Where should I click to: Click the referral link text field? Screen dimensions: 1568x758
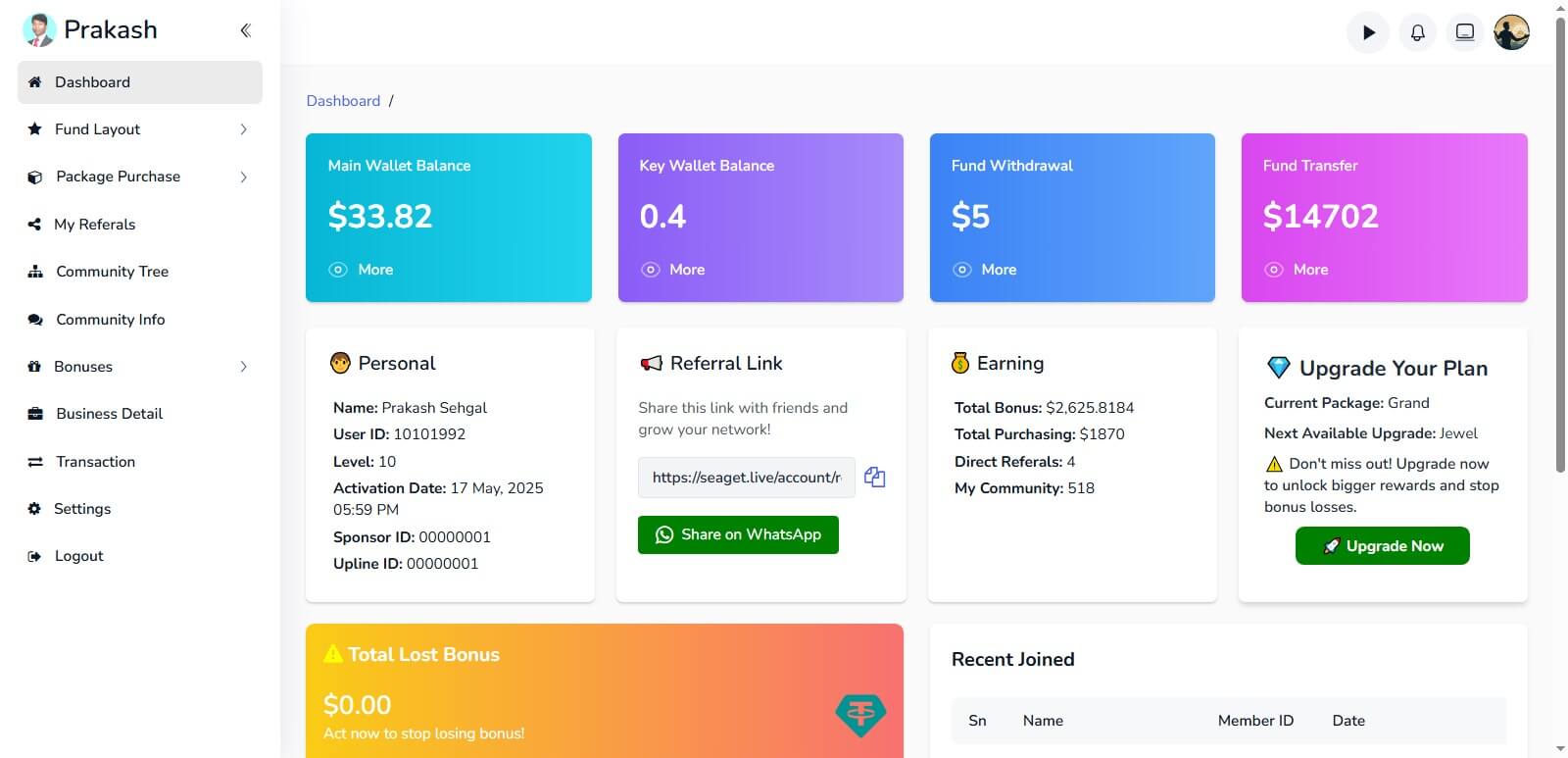click(746, 478)
